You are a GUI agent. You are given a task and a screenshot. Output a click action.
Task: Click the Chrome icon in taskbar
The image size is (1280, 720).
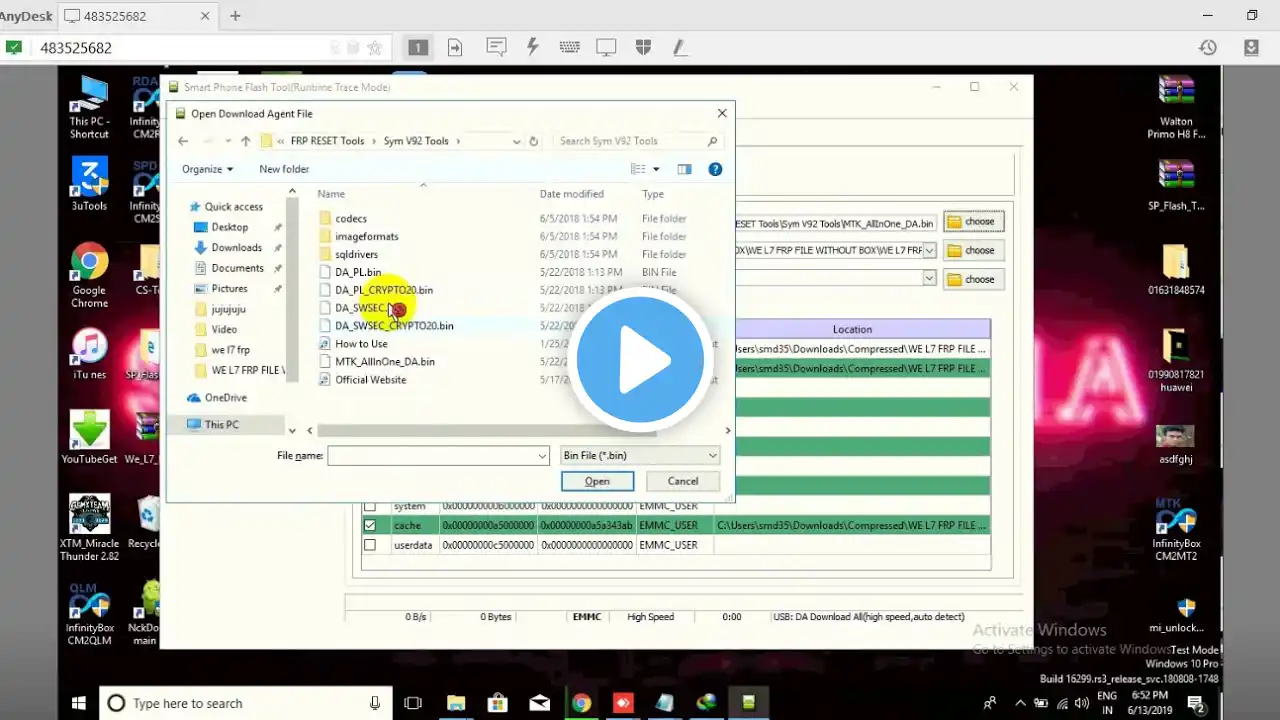(581, 703)
